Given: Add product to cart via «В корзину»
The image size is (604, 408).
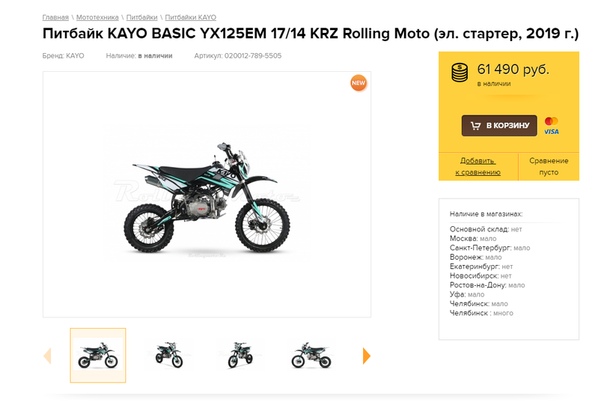Looking at the screenshot, I should click(499, 126).
